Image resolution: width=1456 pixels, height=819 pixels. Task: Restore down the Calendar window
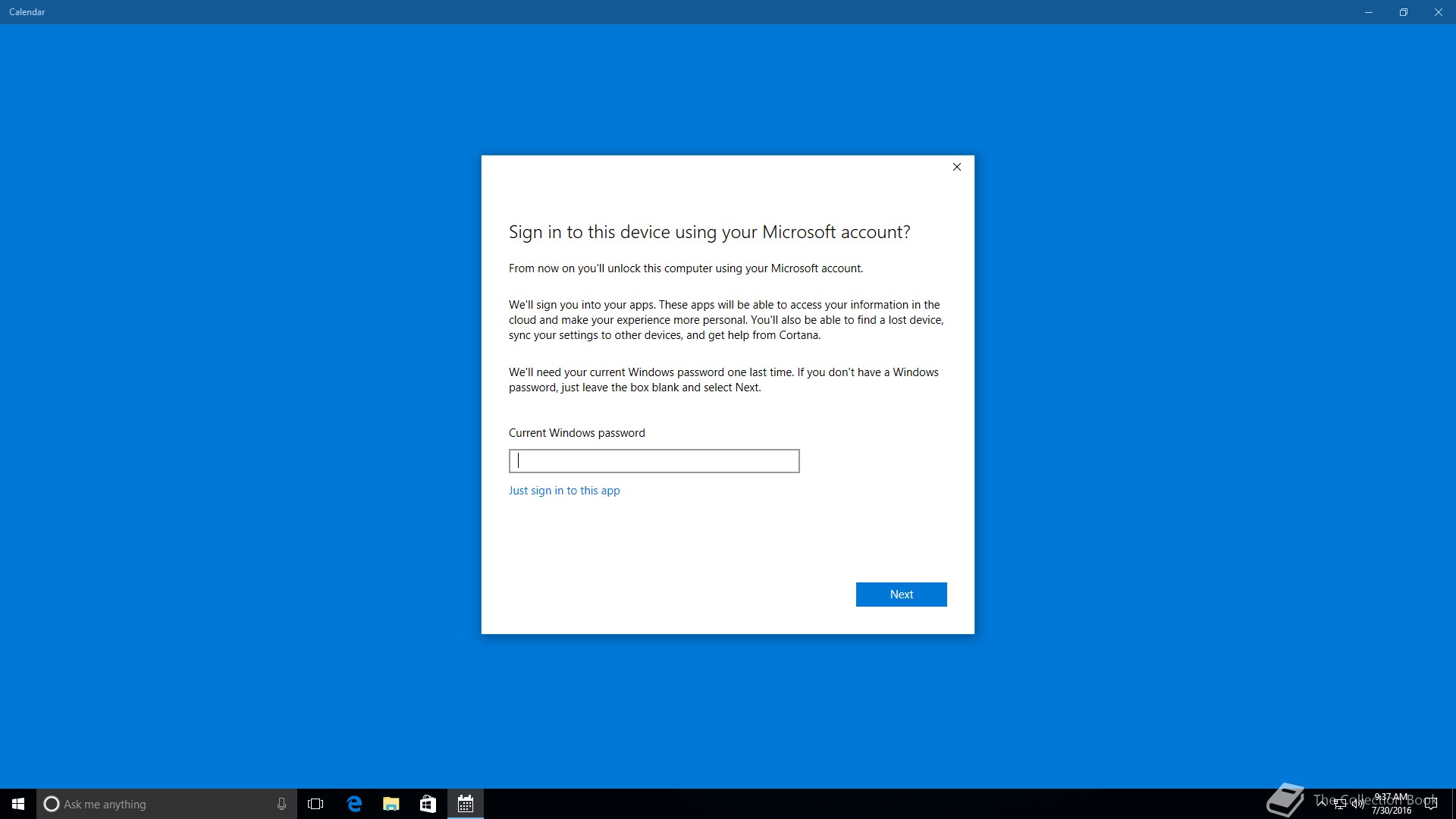coord(1404,12)
